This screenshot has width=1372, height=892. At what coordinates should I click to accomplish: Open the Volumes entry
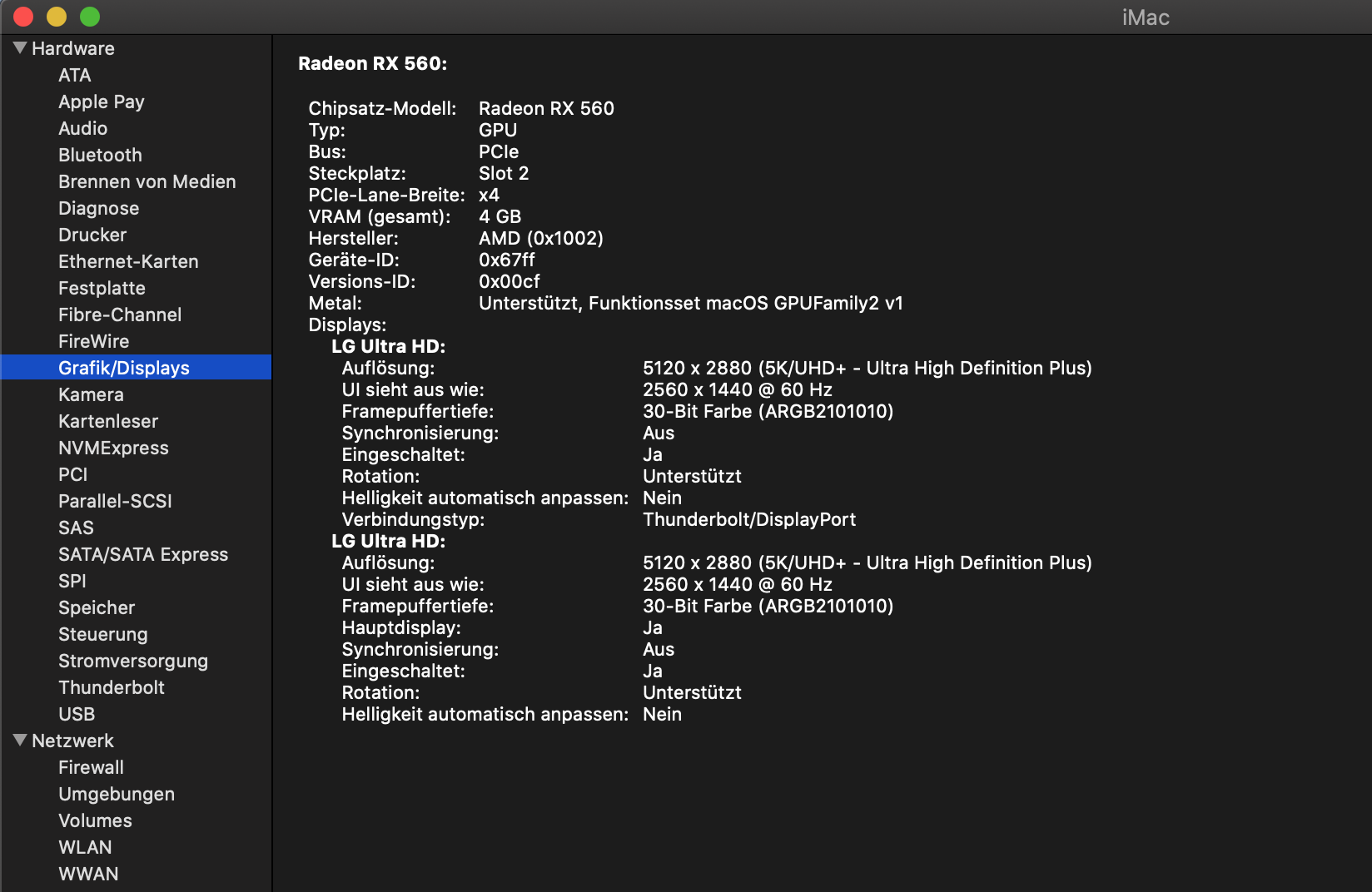(x=95, y=820)
